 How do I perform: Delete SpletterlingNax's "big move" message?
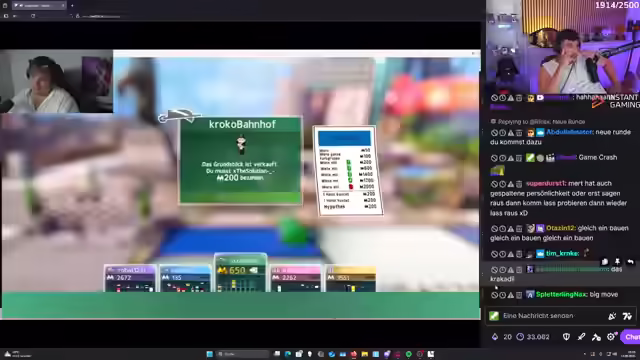click(x=519, y=295)
